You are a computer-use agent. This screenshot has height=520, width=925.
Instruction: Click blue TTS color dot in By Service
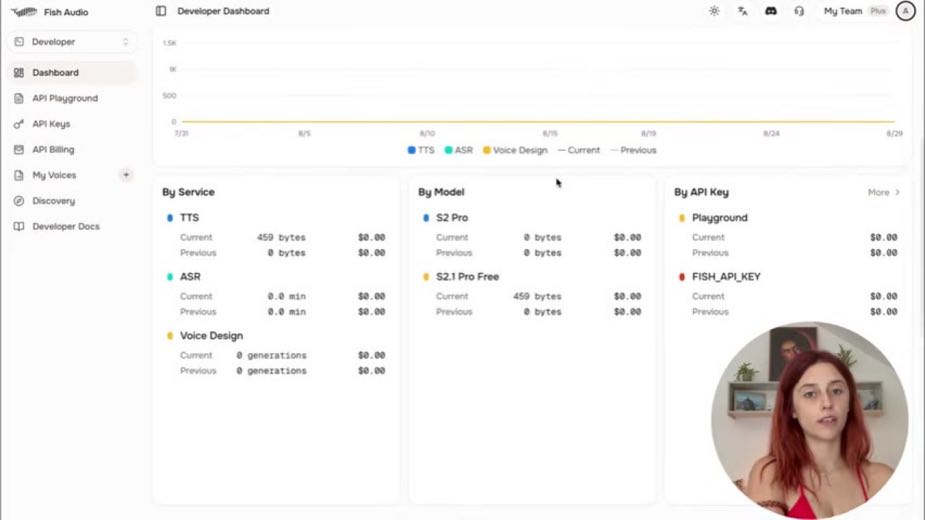coord(170,218)
